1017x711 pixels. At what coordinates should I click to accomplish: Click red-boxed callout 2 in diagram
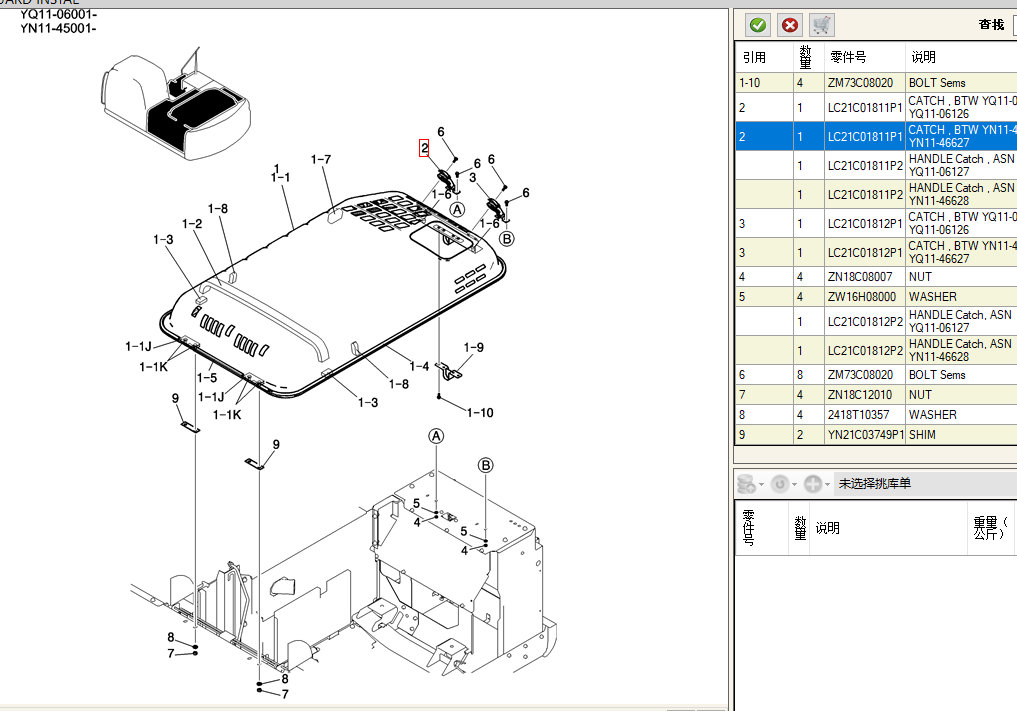[424, 148]
